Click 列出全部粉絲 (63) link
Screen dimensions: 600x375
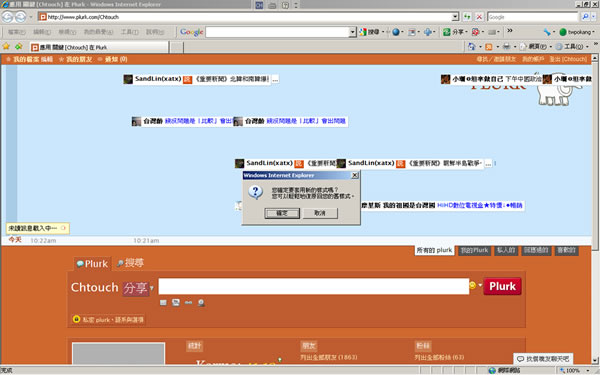point(439,357)
